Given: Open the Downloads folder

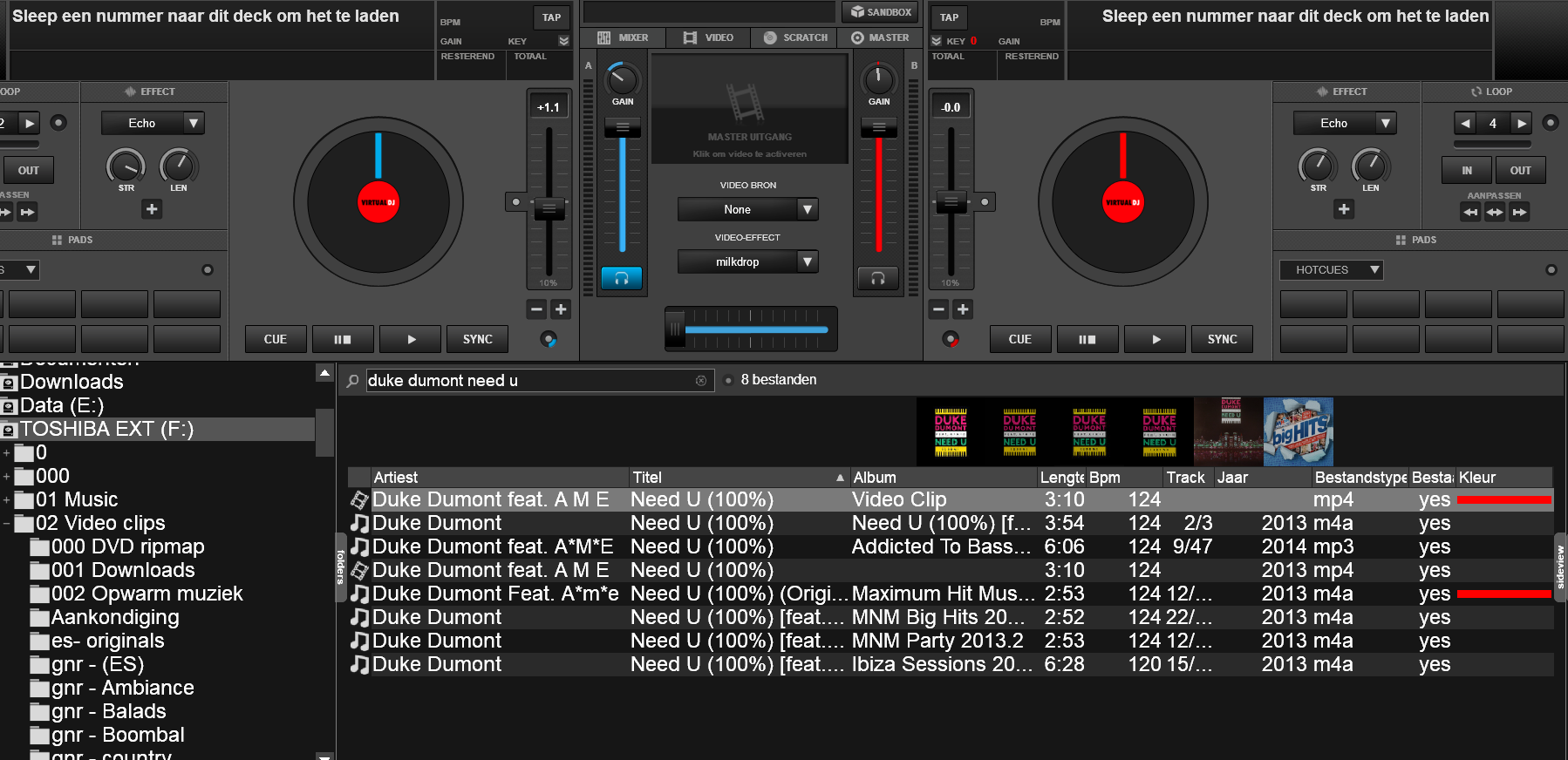Looking at the screenshot, I should click(72, 382).
